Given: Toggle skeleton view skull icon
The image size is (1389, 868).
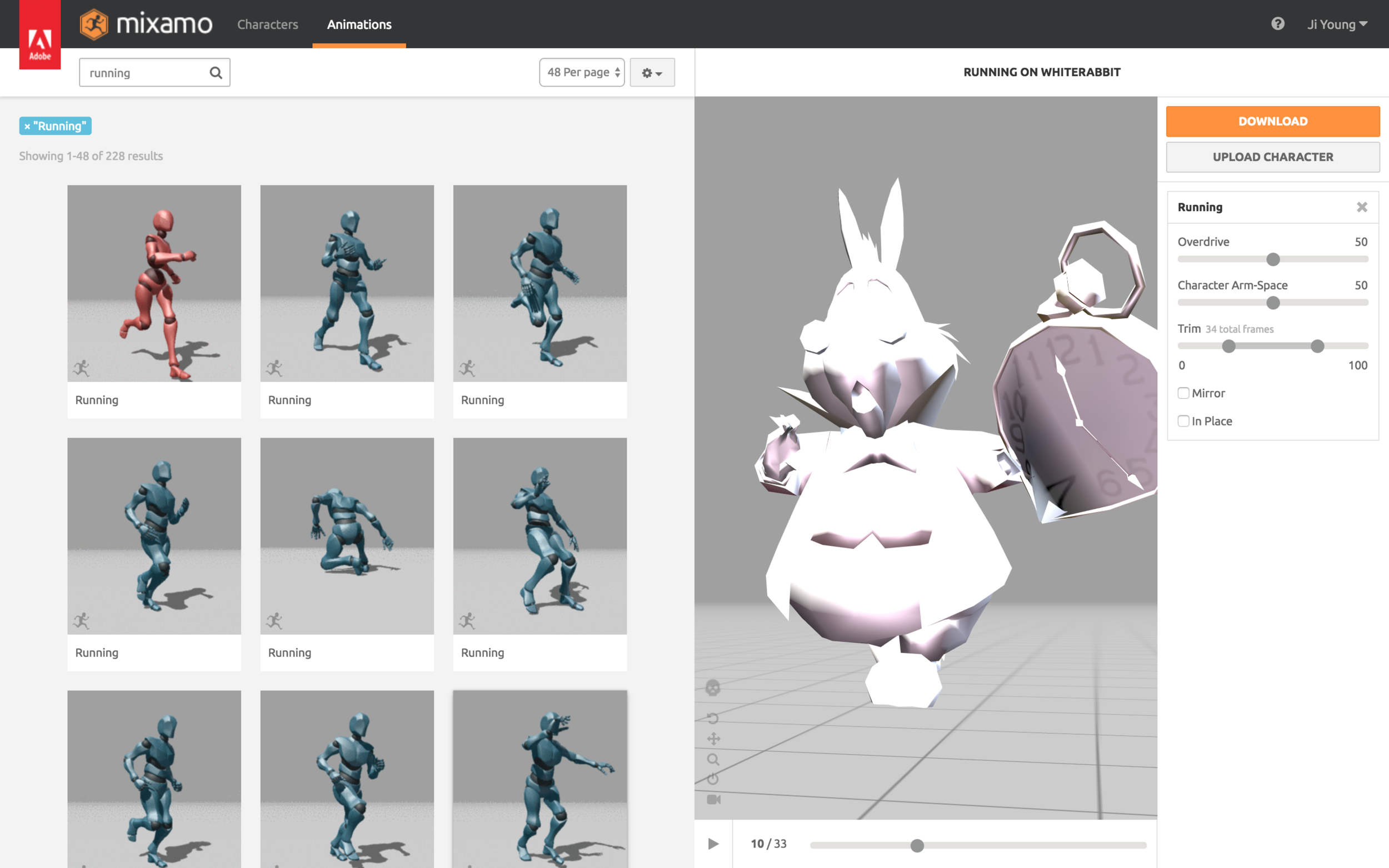Looking at the screenshot, I should pyautogui.click(x=713, y=687).
